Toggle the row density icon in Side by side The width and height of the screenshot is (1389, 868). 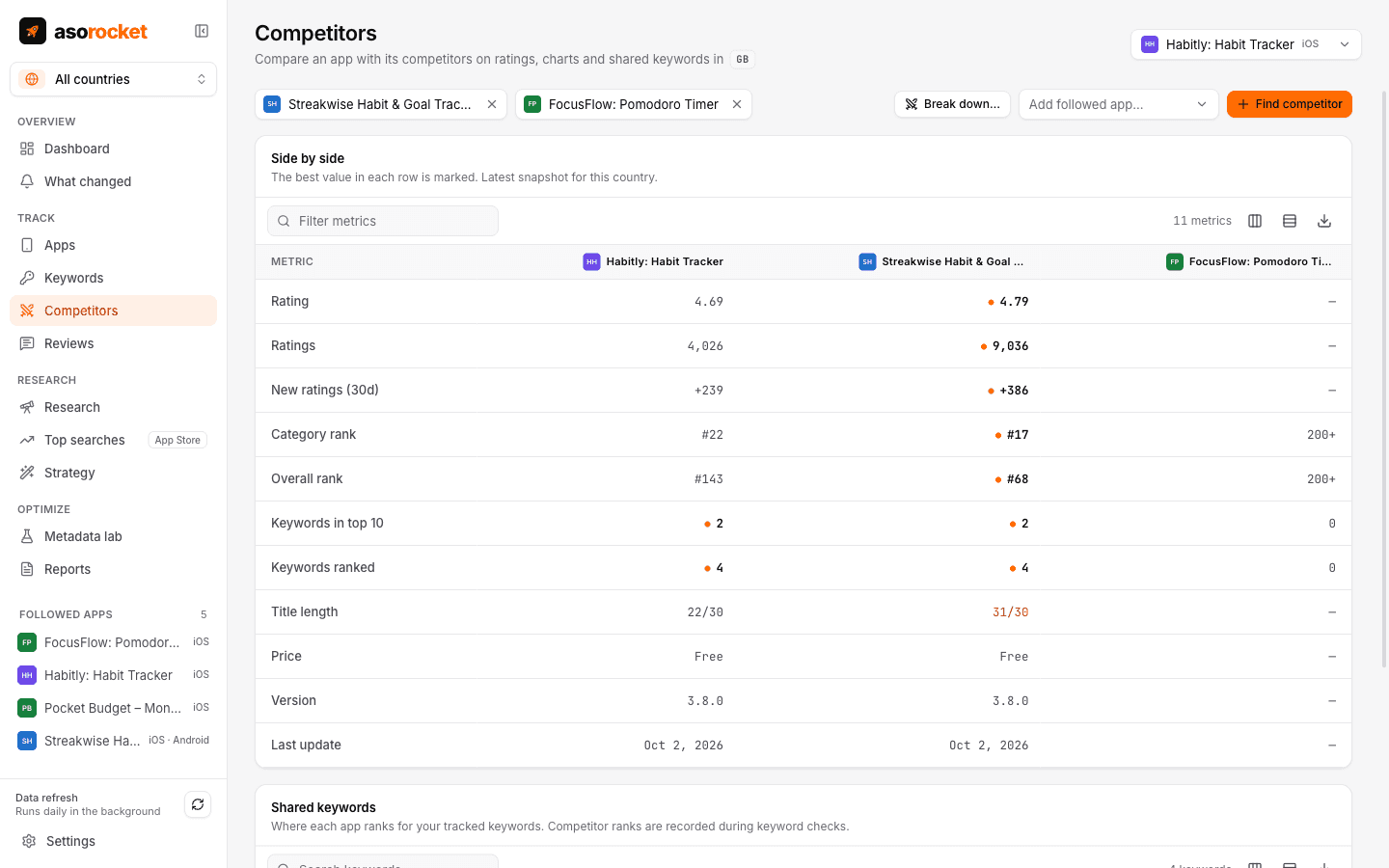point(1290,221)
